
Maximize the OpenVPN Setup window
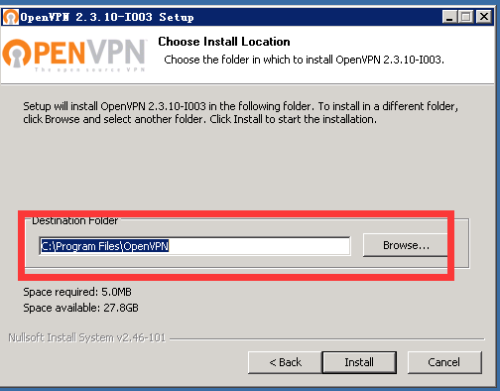[466, 17]
